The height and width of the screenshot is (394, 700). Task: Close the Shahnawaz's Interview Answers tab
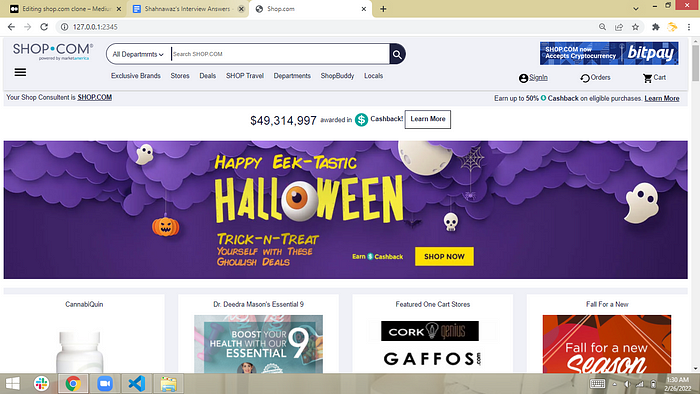tap(241, 9)
